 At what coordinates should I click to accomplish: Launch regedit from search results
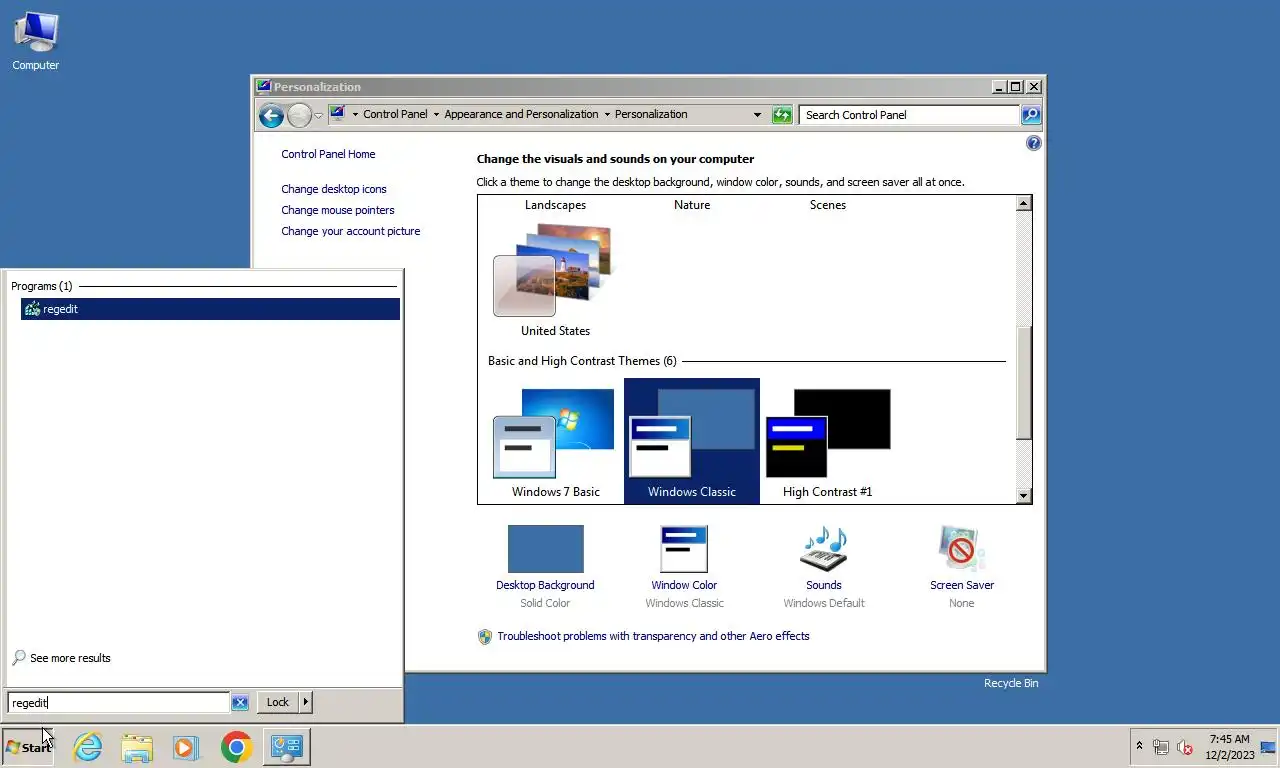point(210,309)
